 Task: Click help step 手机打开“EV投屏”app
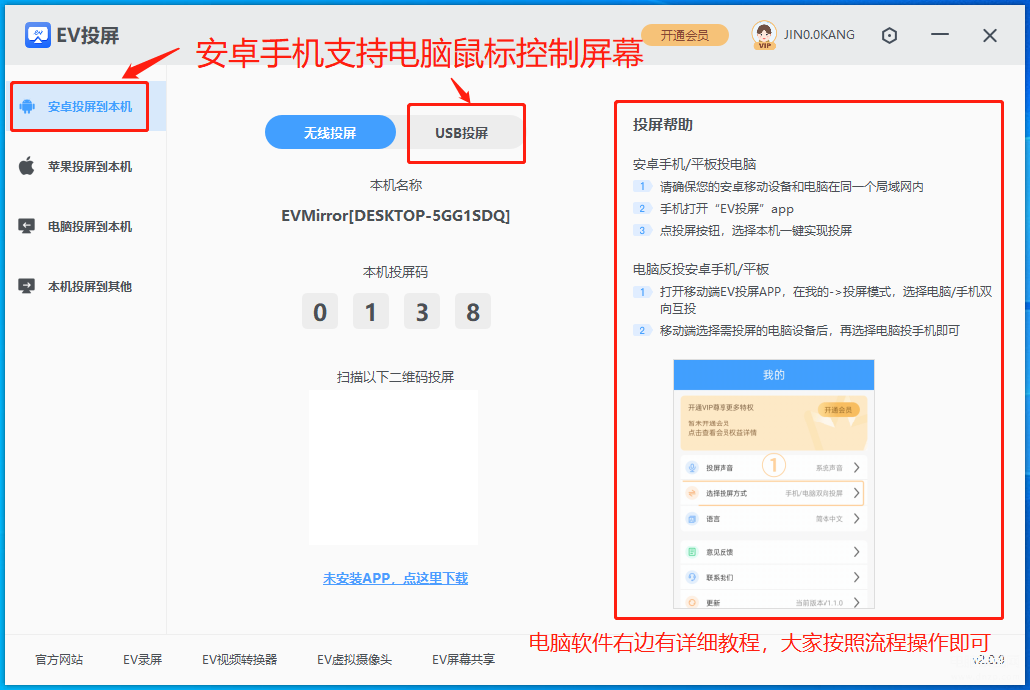(x=727, y=209)
